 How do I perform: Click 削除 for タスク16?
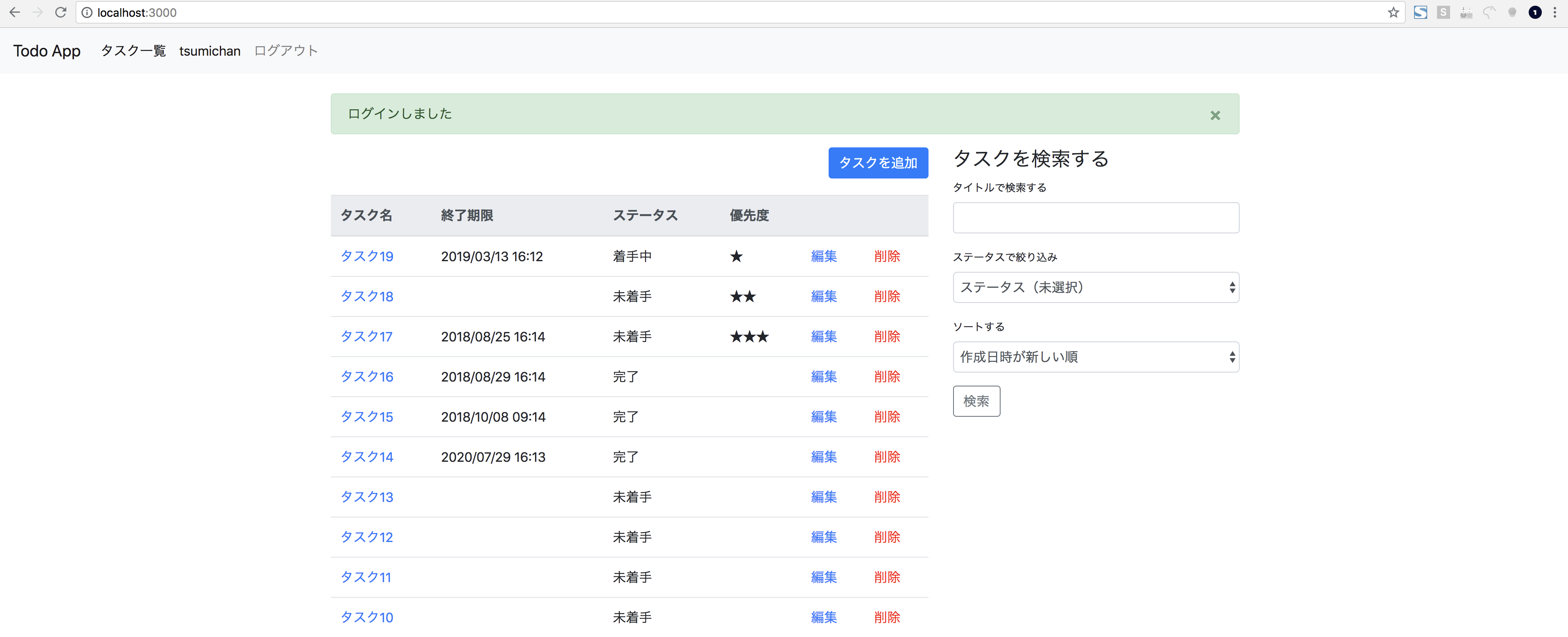pos(887,377)
